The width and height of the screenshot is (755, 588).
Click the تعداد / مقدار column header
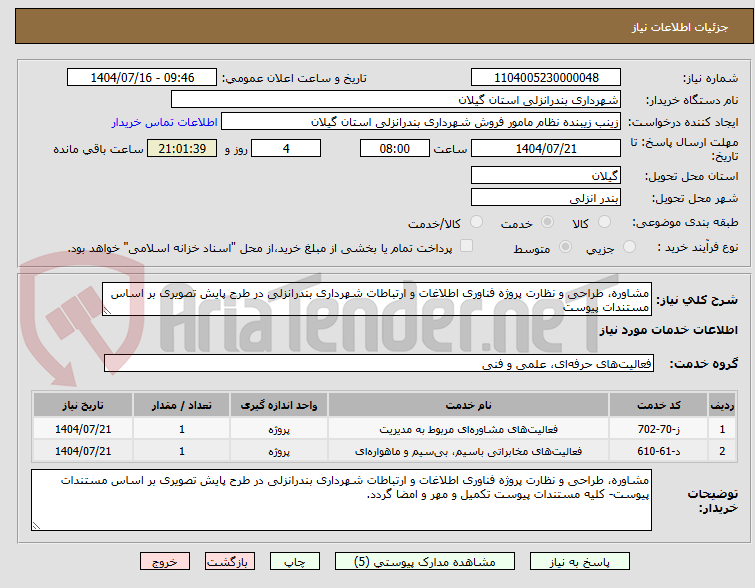[182, 405]
